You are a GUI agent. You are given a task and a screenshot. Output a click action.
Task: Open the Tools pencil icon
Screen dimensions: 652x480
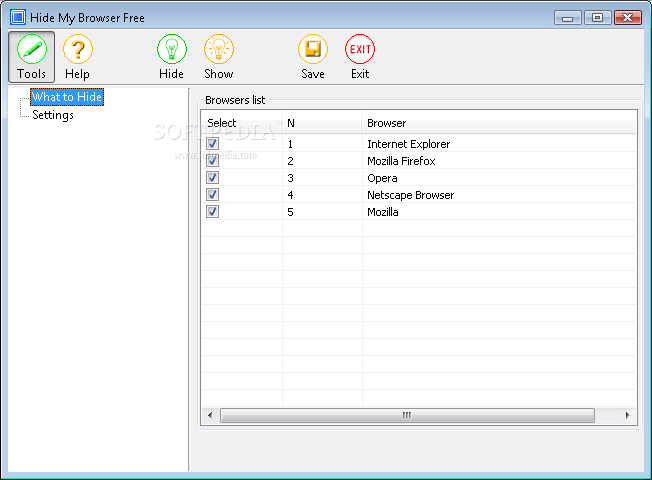tap(32, 49)
